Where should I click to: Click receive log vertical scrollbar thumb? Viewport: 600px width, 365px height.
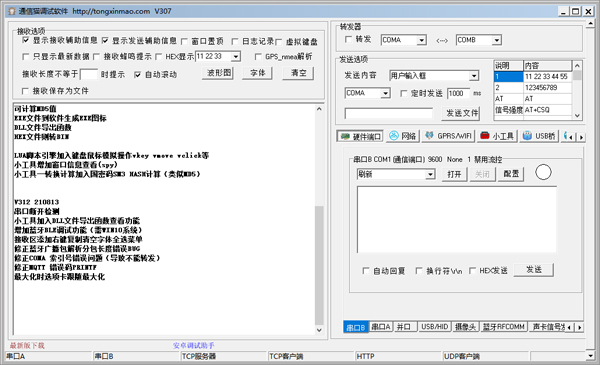[319, 265]
